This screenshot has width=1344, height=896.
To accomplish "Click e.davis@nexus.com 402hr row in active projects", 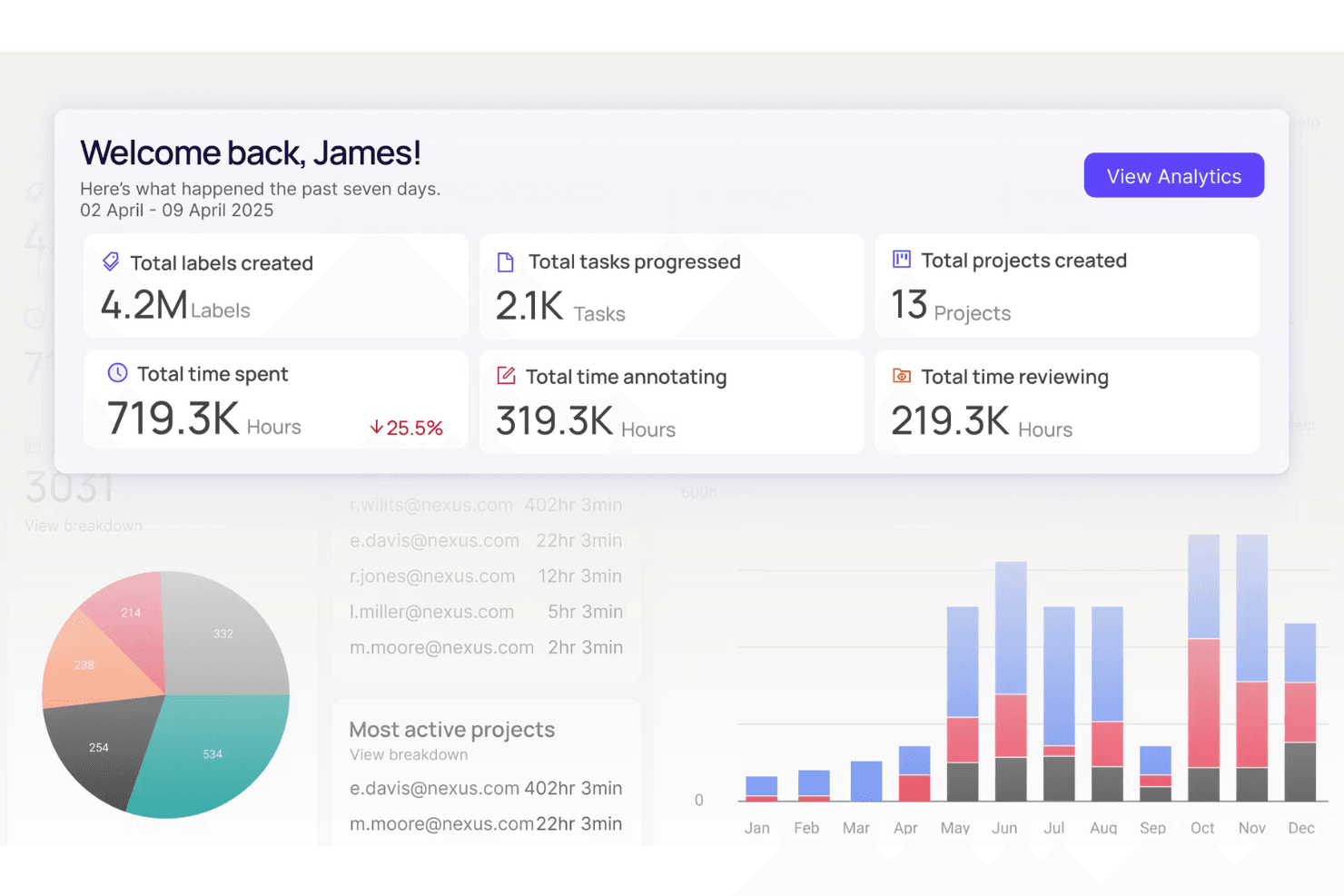I will coord(486,788).
